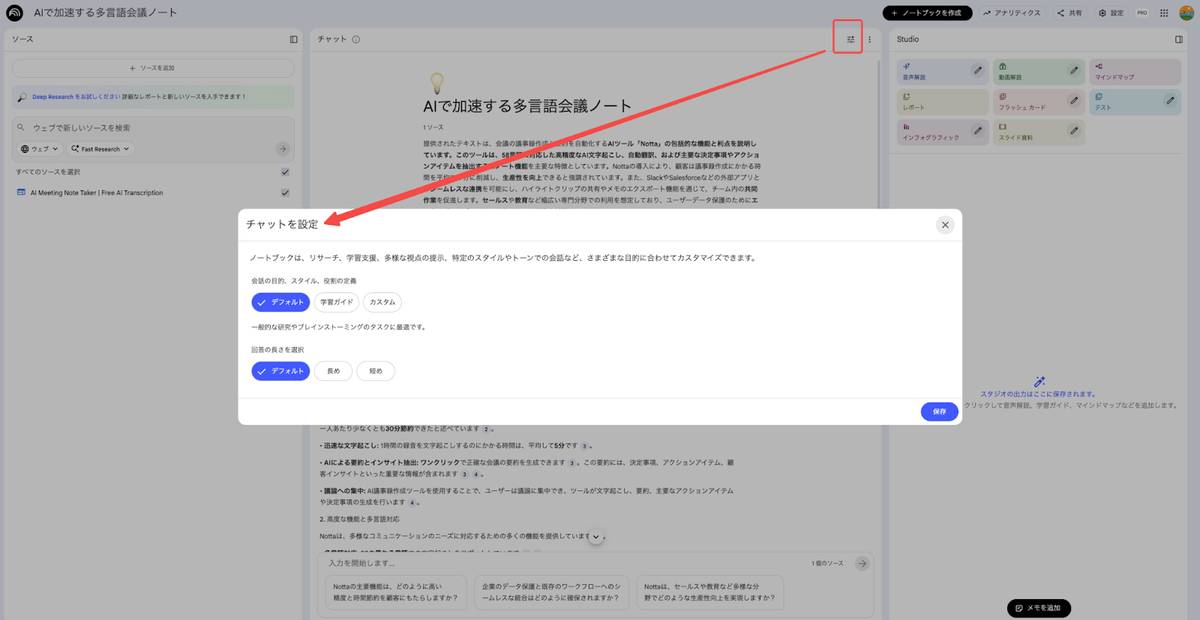1200x620 pixels.
Task: Uncheck the AI Meeting Note Taker source
Action: (284, 192)
